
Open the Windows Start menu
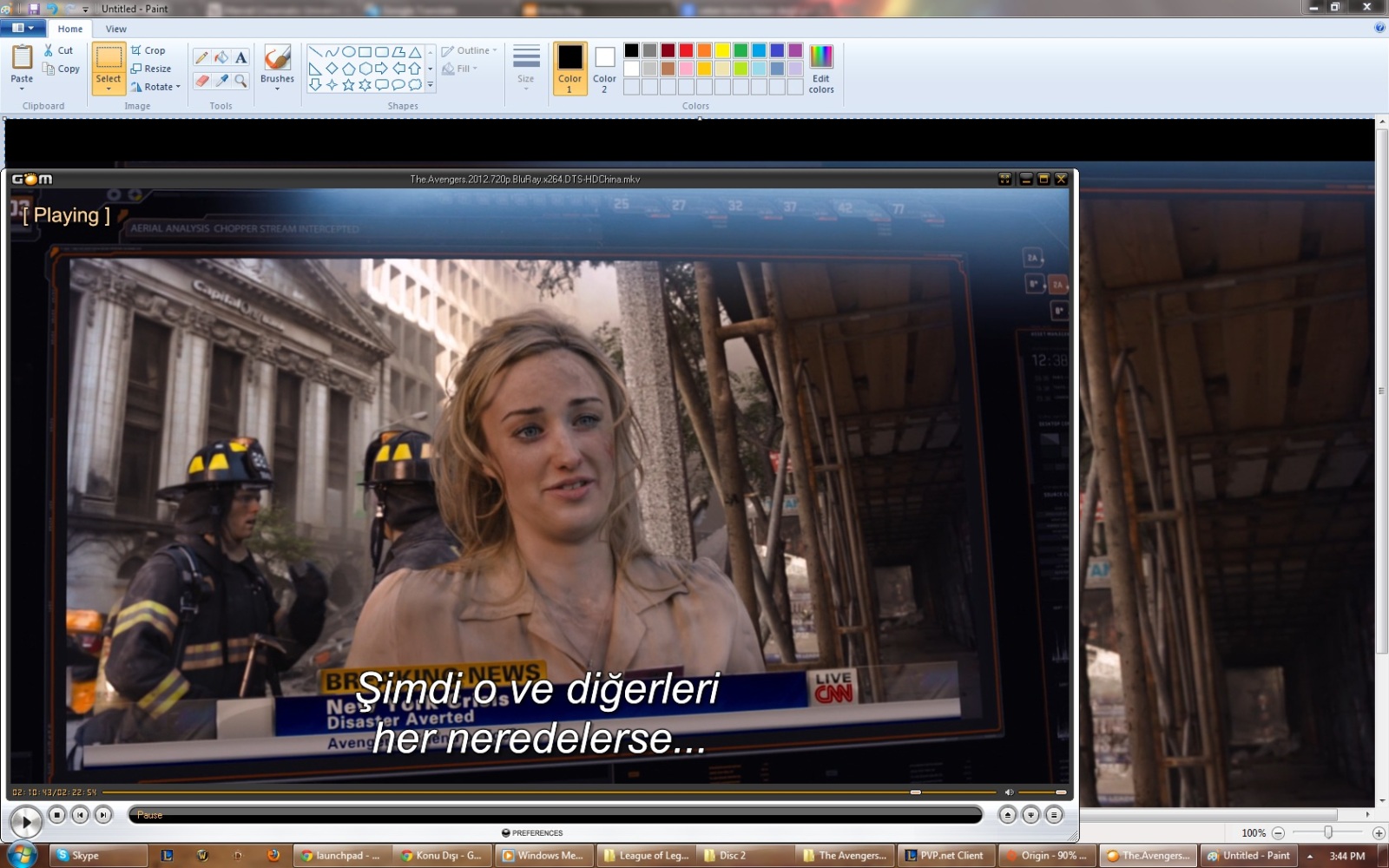coord(21,855)
